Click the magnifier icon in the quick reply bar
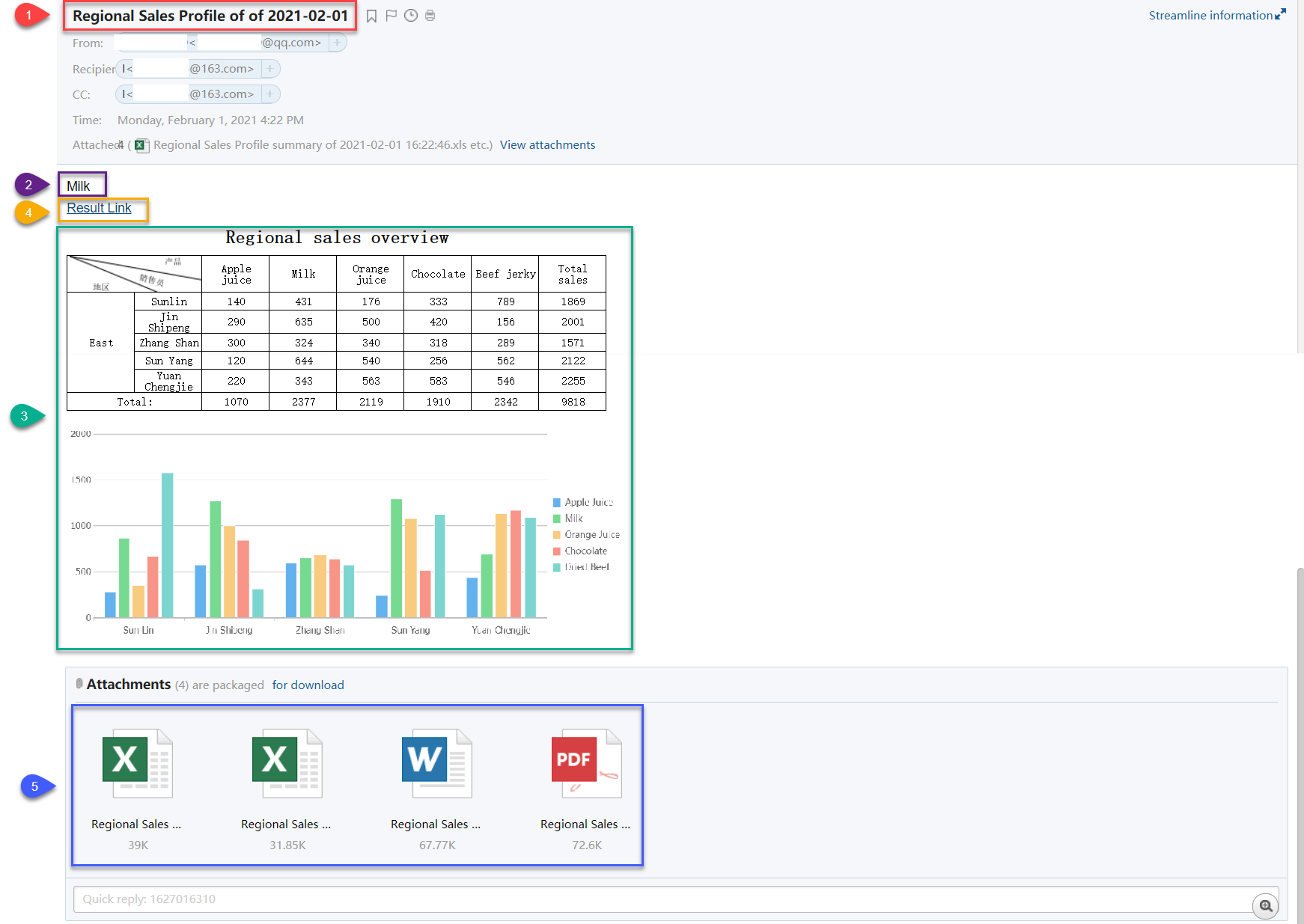Viewport: 1304px width, 924px height. tap(1265, 906)
